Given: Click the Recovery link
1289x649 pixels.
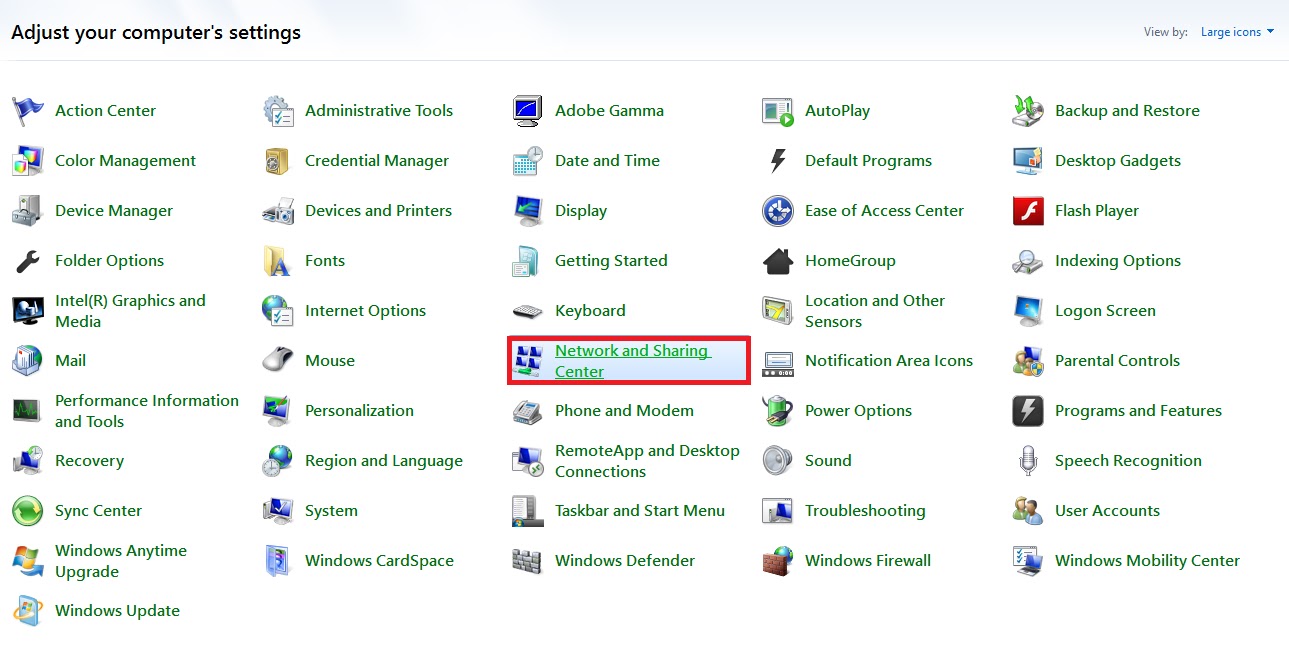Looking at the screenshot, I should (89, 461).
